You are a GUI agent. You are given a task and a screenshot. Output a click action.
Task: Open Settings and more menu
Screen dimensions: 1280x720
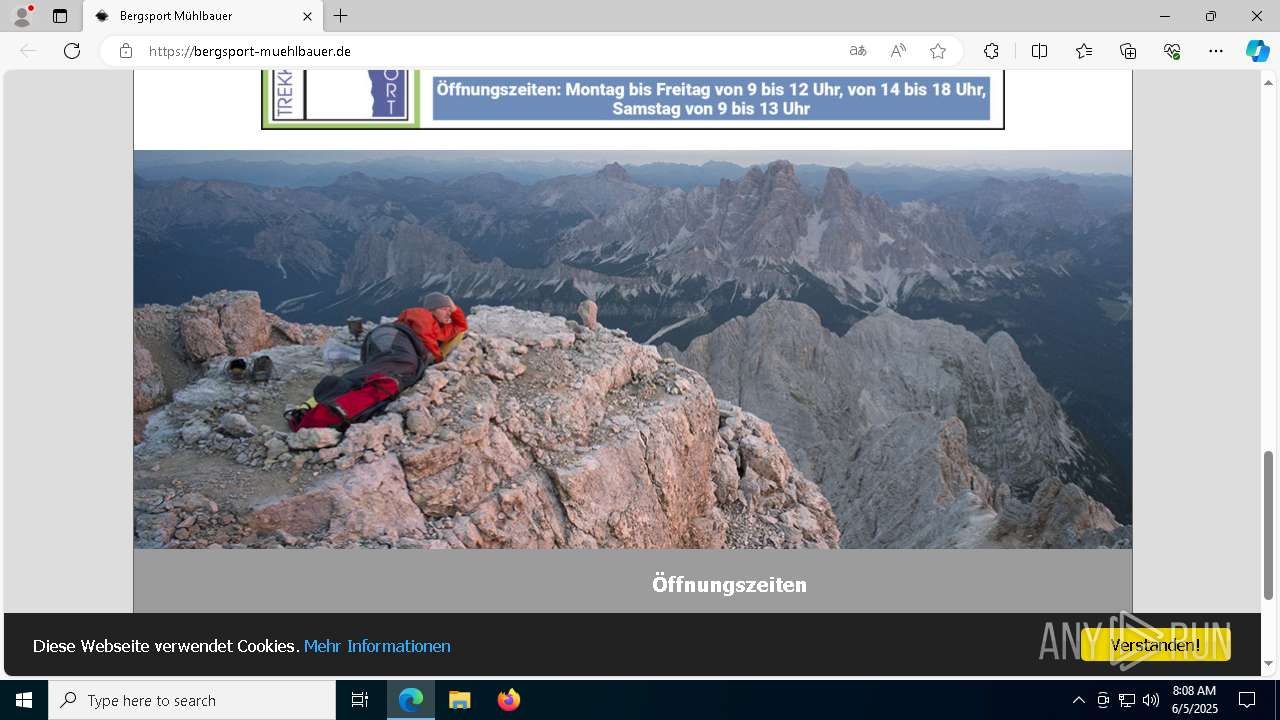[x=1216, y=51]
